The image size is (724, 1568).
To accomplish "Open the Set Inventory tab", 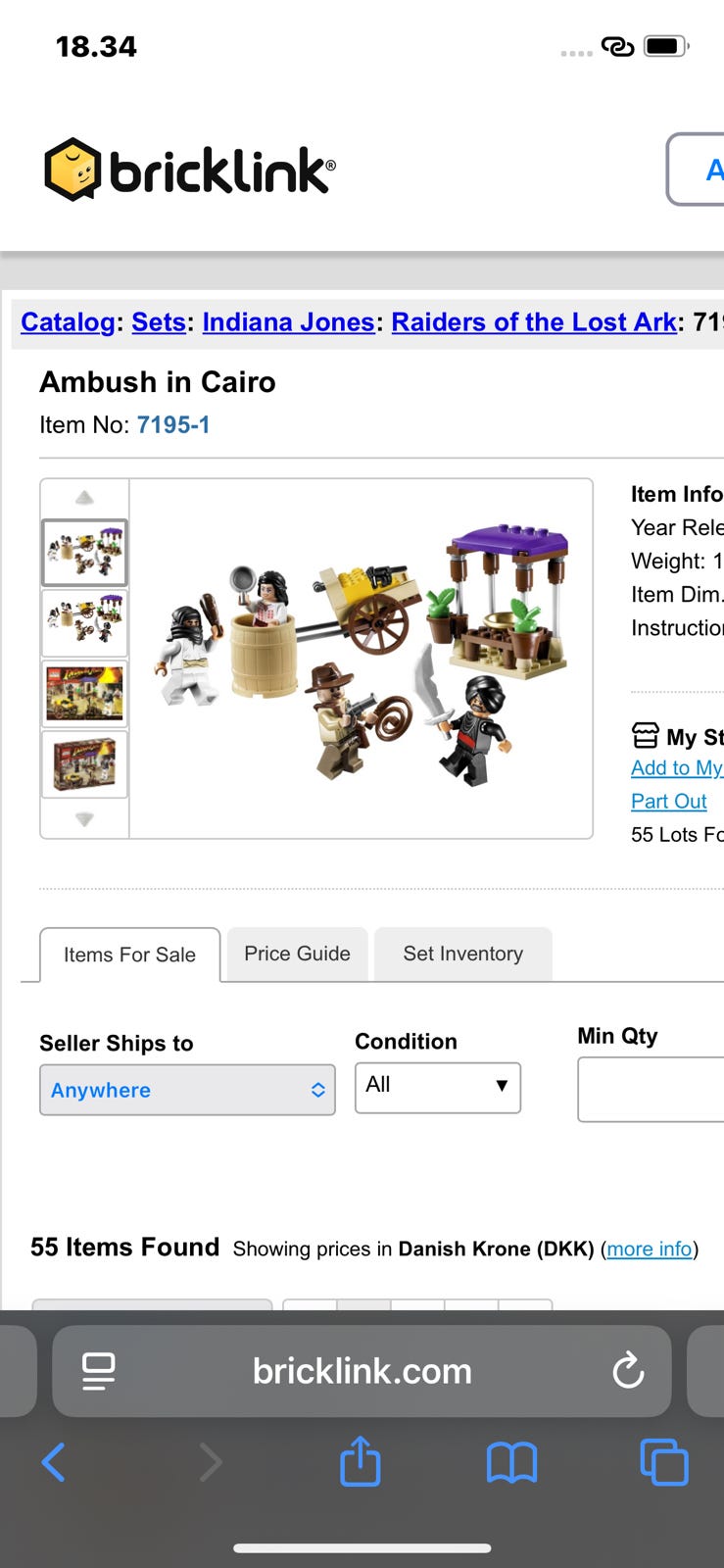I will pos(462,954).
